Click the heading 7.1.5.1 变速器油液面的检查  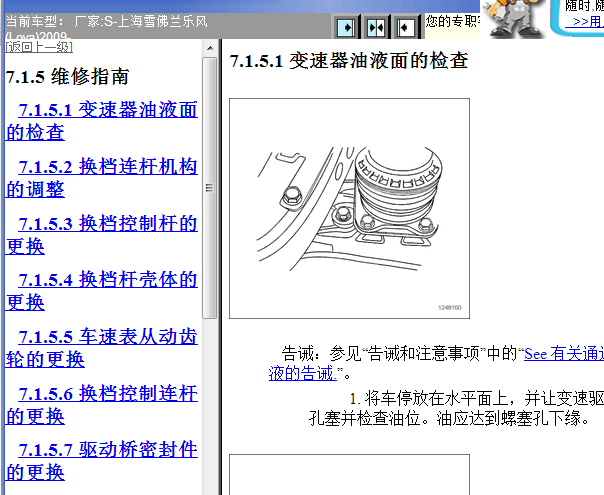click(349, 61)
